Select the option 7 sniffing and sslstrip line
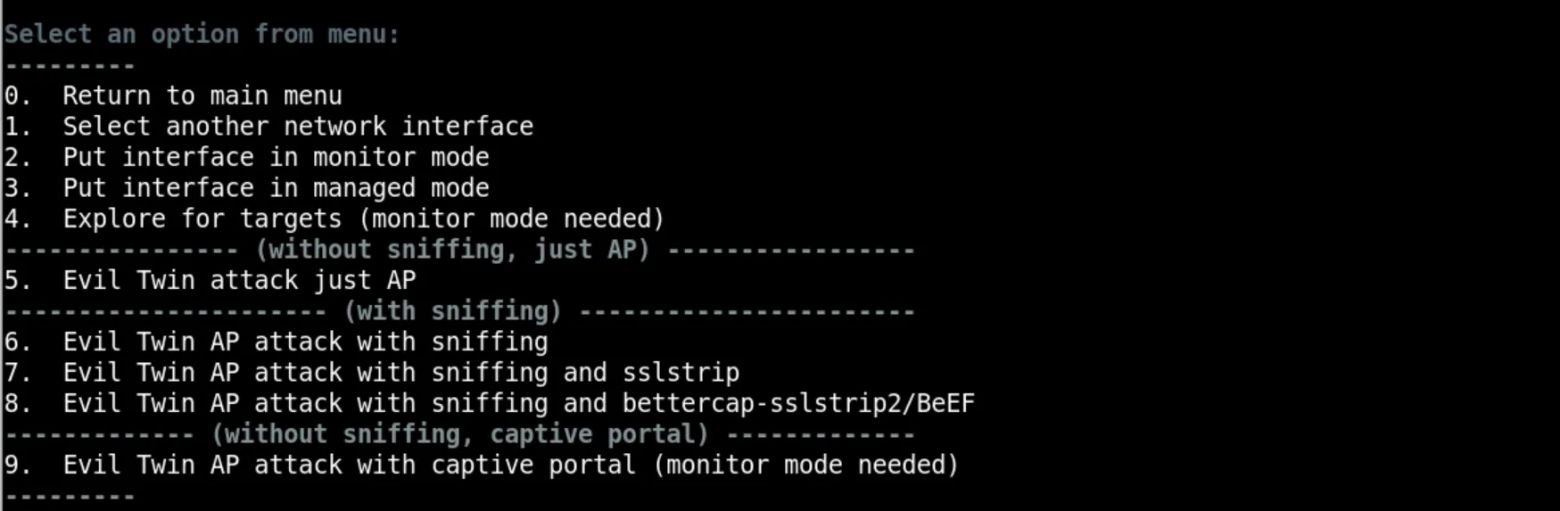1560x511 pixels. (x=400, y=373)
